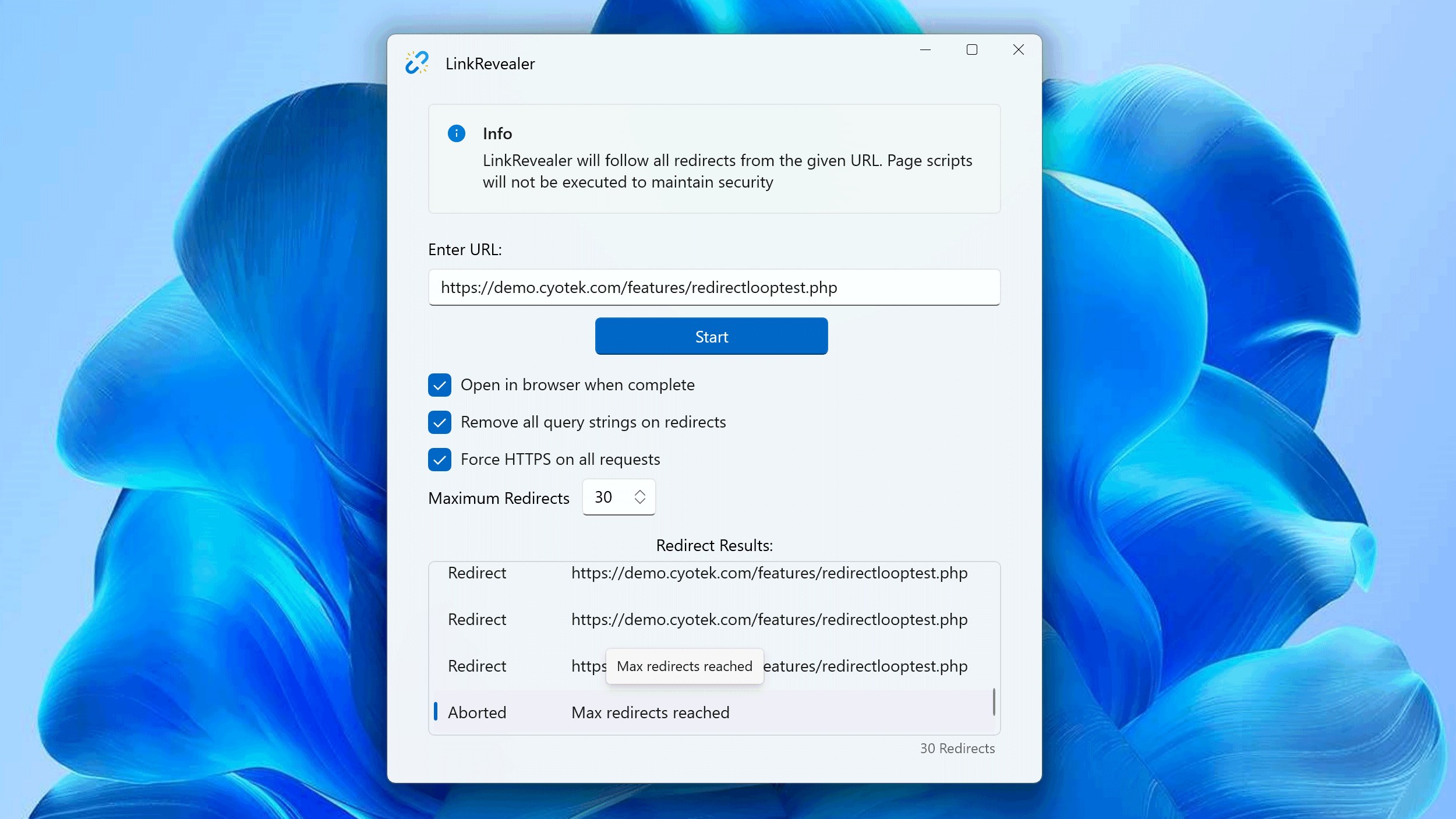The height and width of the screenshot is (819, 1456).
Task: Click the LinkRevealer chain-link app icon
Action: click(x=417, y=63)
